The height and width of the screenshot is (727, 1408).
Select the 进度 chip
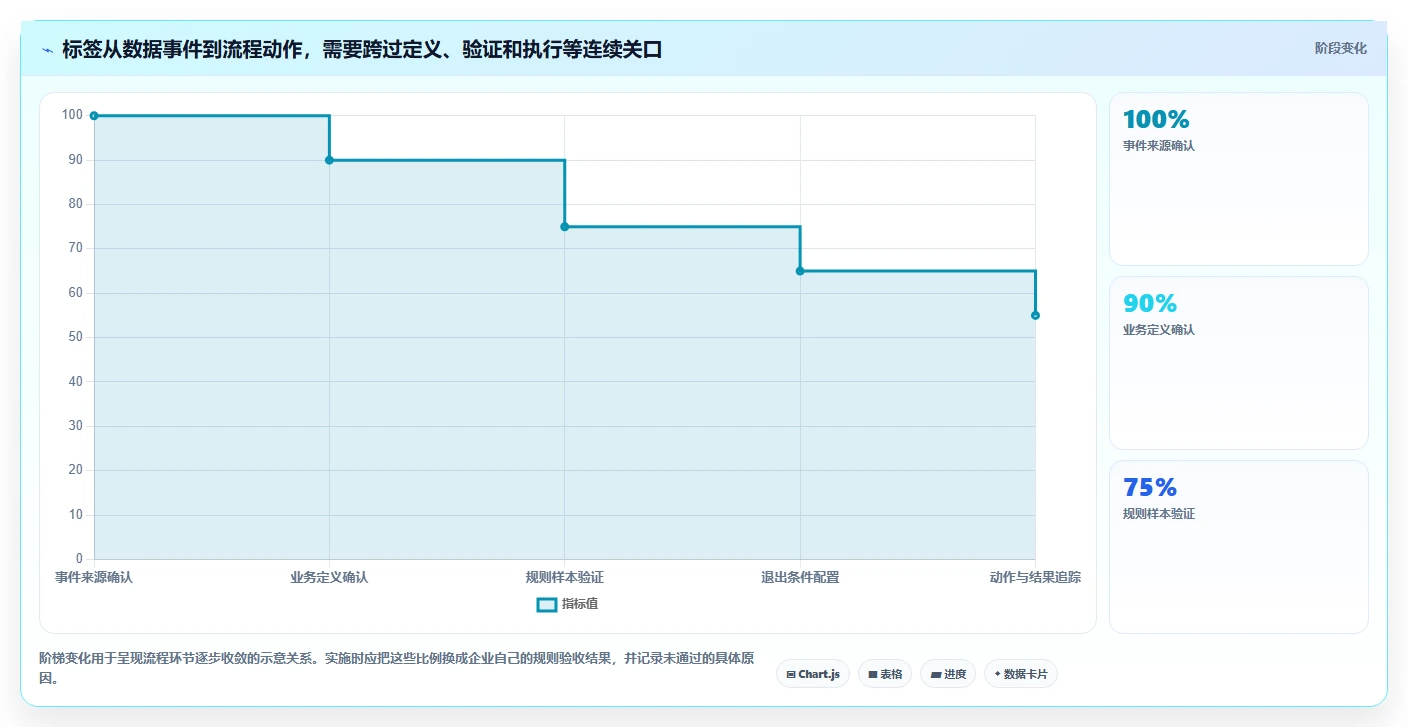click(948, 674)
